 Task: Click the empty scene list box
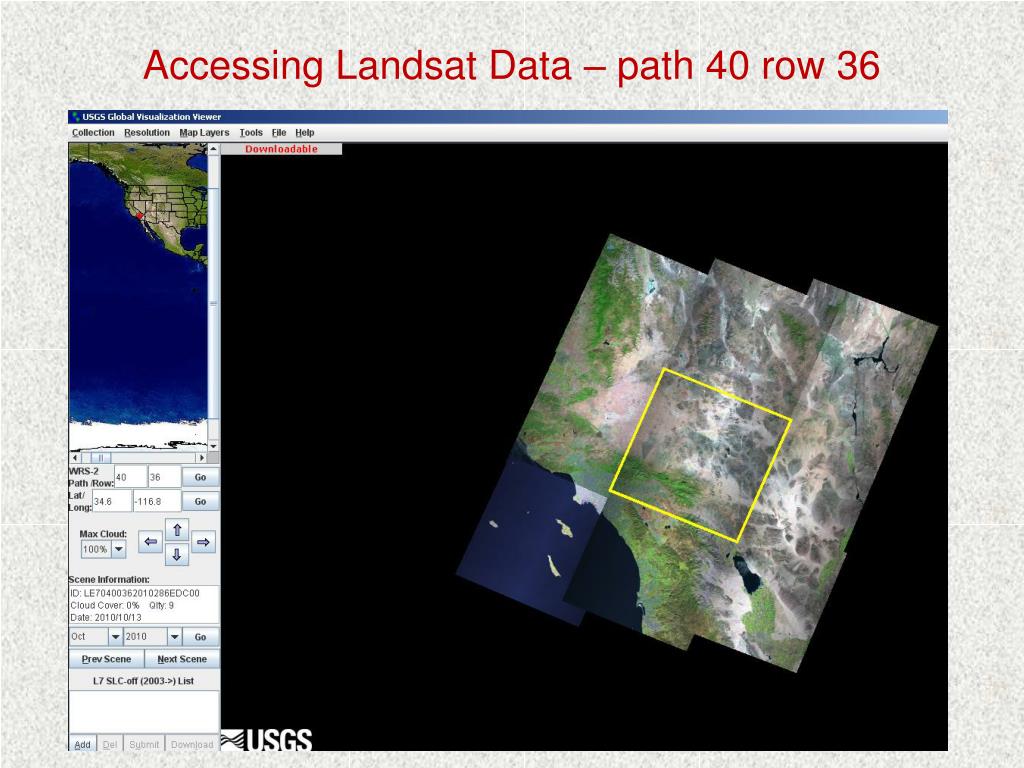pos(144,712)
